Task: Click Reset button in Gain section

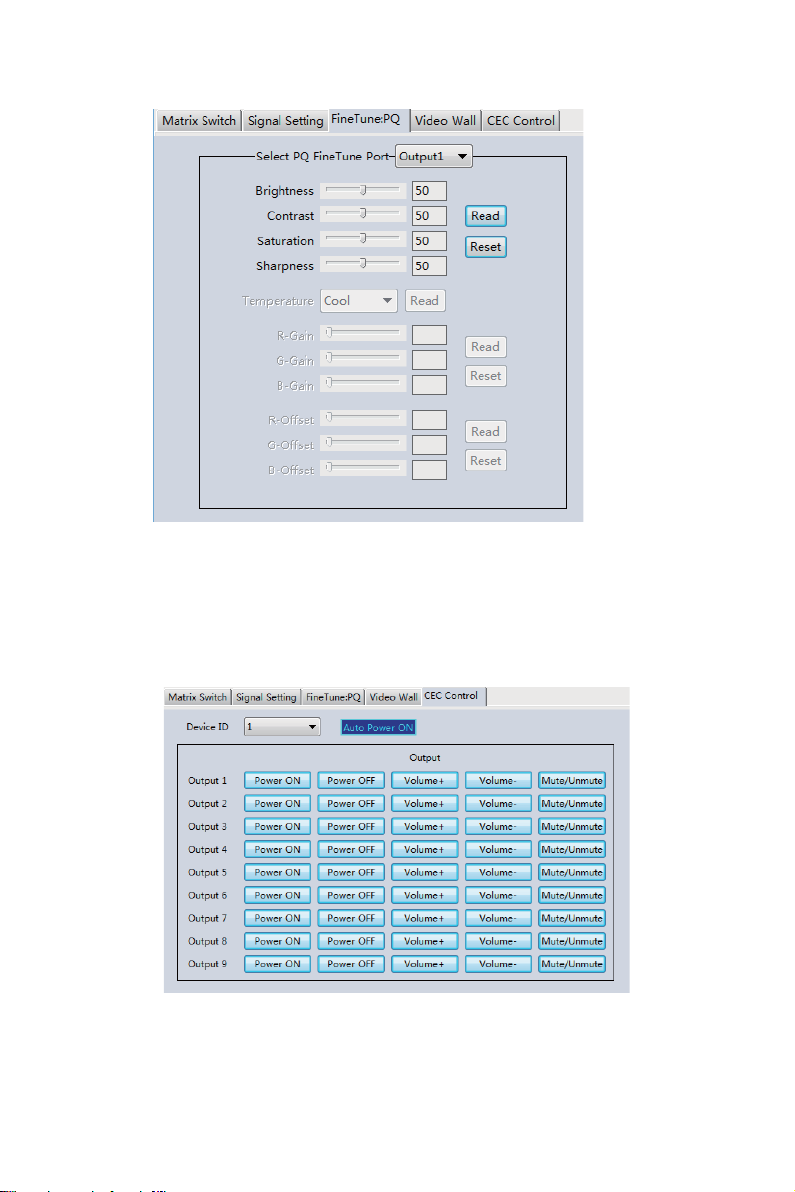Action: [486, 376]
